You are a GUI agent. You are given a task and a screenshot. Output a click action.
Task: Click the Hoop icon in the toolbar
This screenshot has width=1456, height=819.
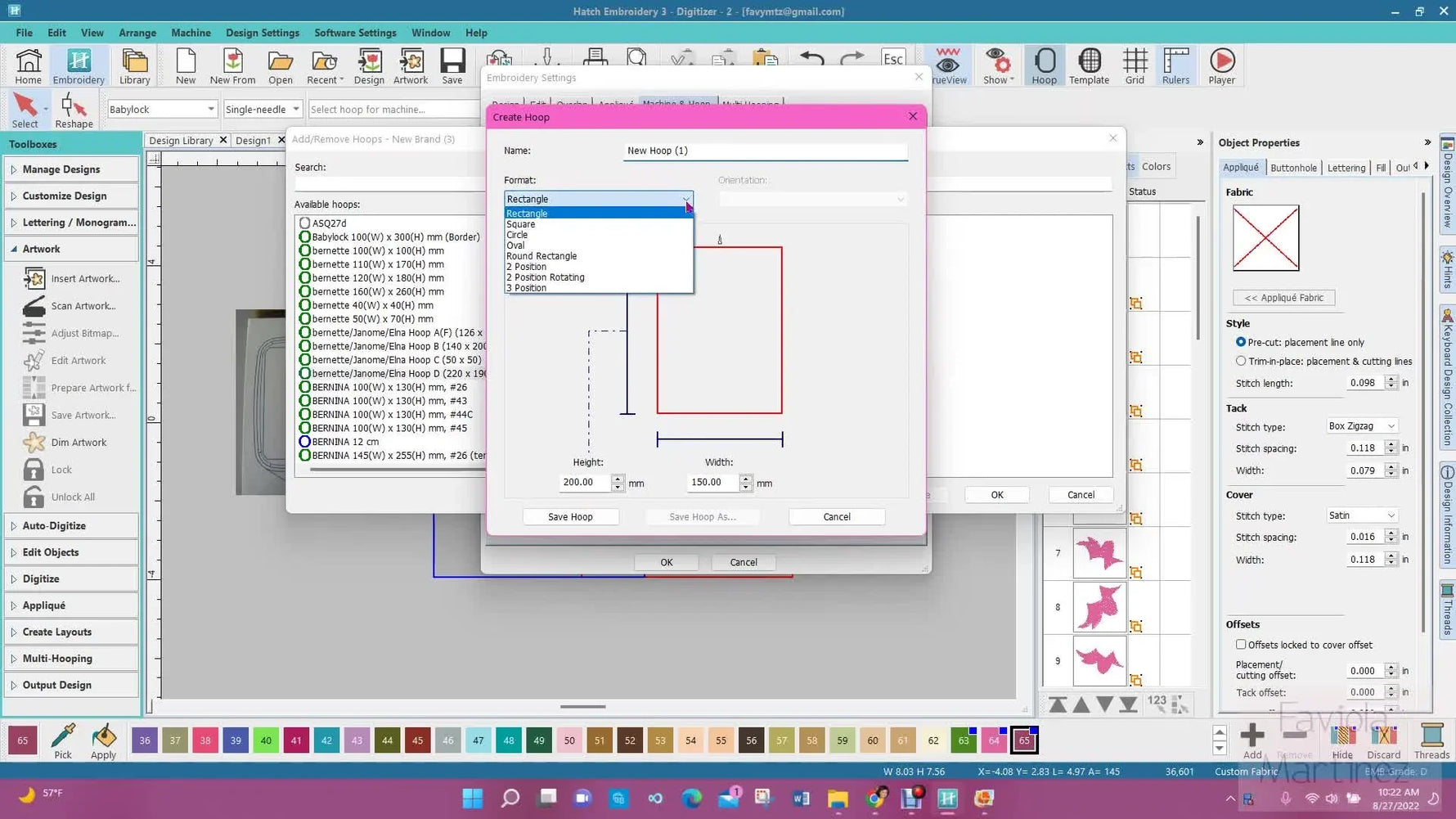1044,65
